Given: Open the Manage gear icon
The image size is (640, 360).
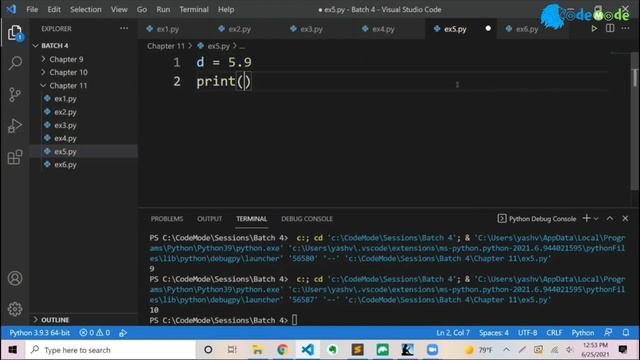Looking at the screenshot, I should click(15, 309).
